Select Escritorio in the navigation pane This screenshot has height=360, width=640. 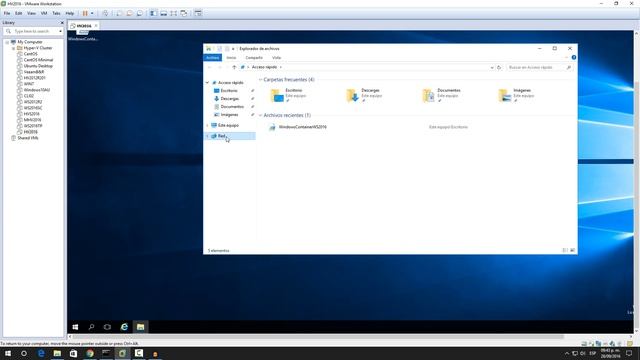click(x=229, y=91)
